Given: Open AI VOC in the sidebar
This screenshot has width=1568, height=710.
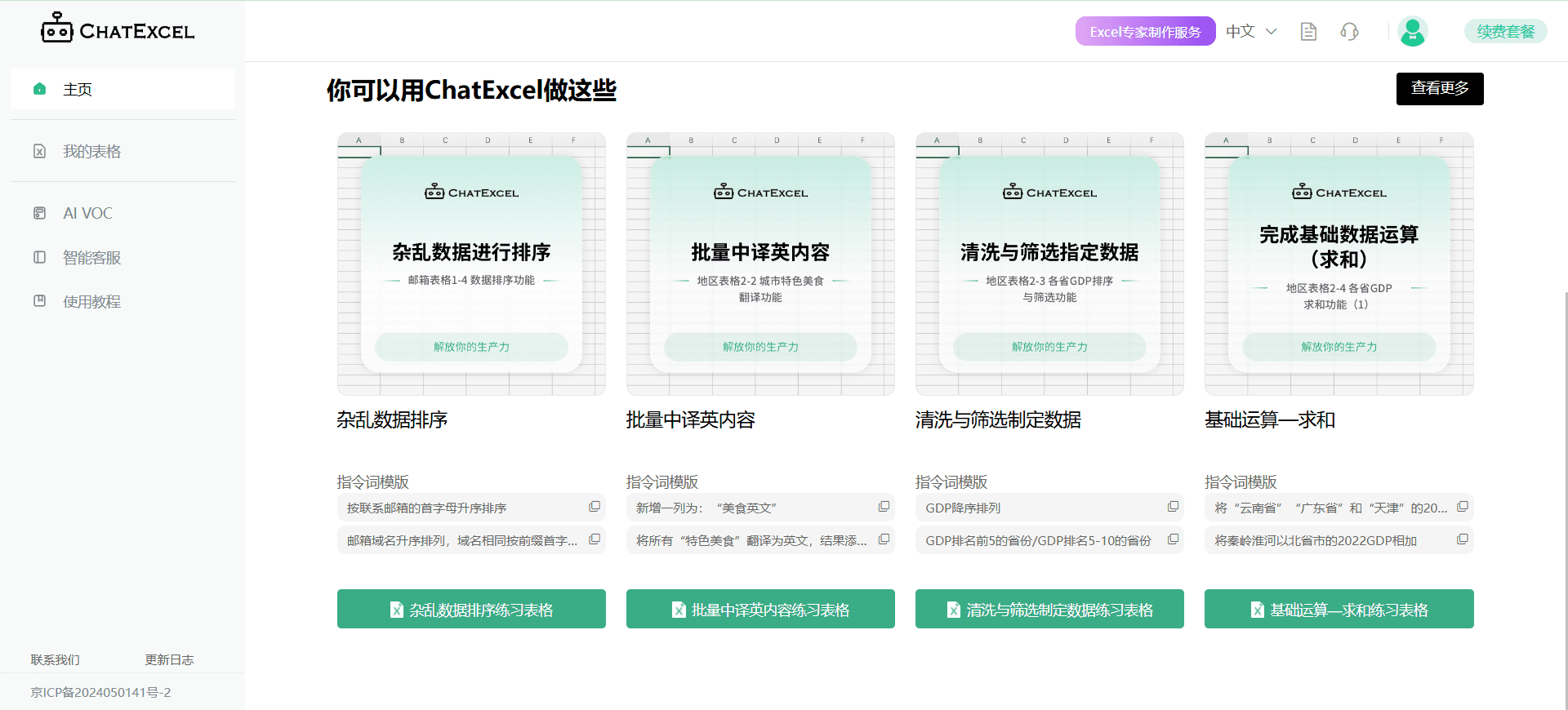Looking at the screenshot, I should click(122, 213).
